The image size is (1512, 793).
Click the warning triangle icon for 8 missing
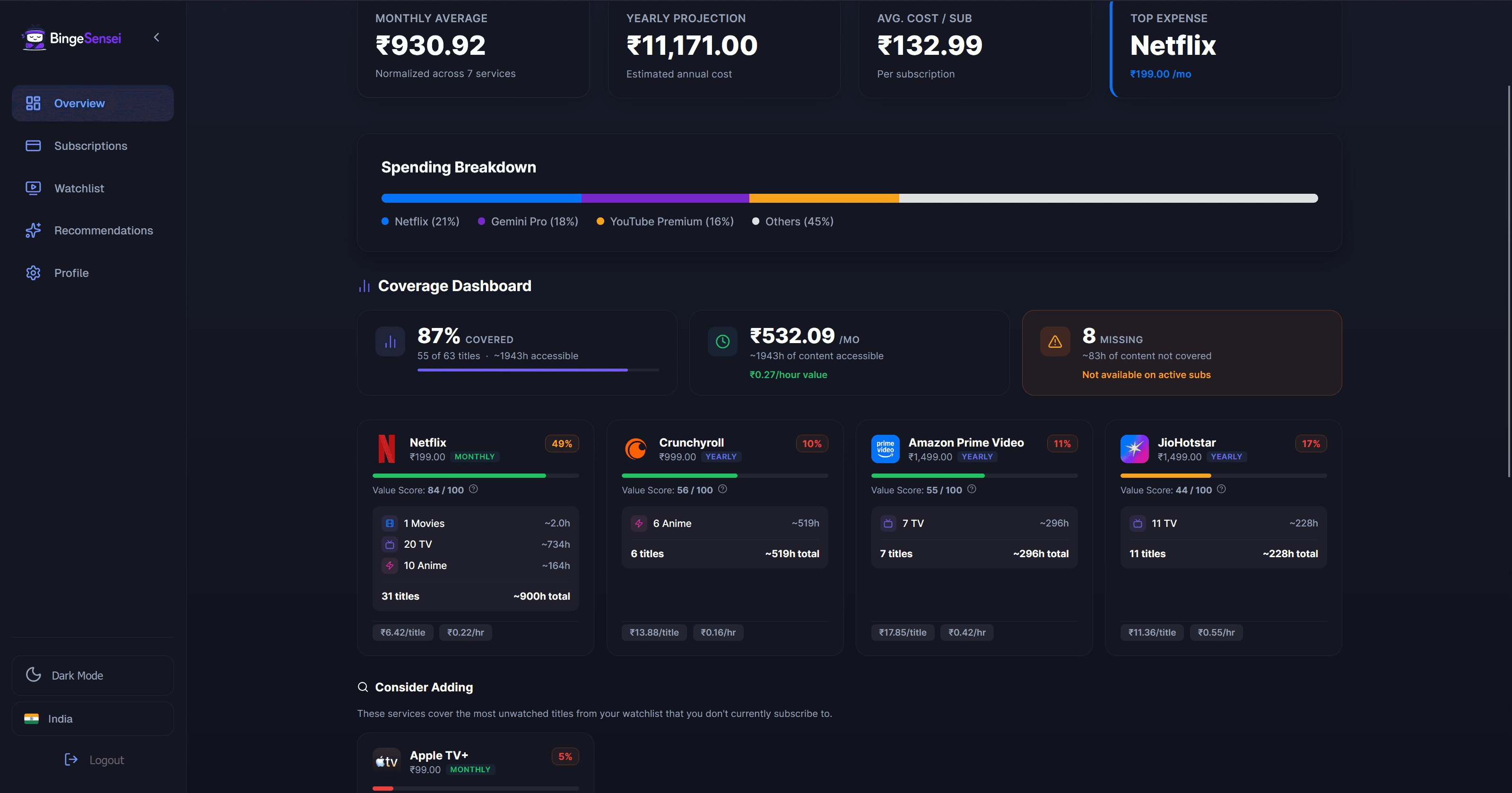click(x=1055, y=342)
